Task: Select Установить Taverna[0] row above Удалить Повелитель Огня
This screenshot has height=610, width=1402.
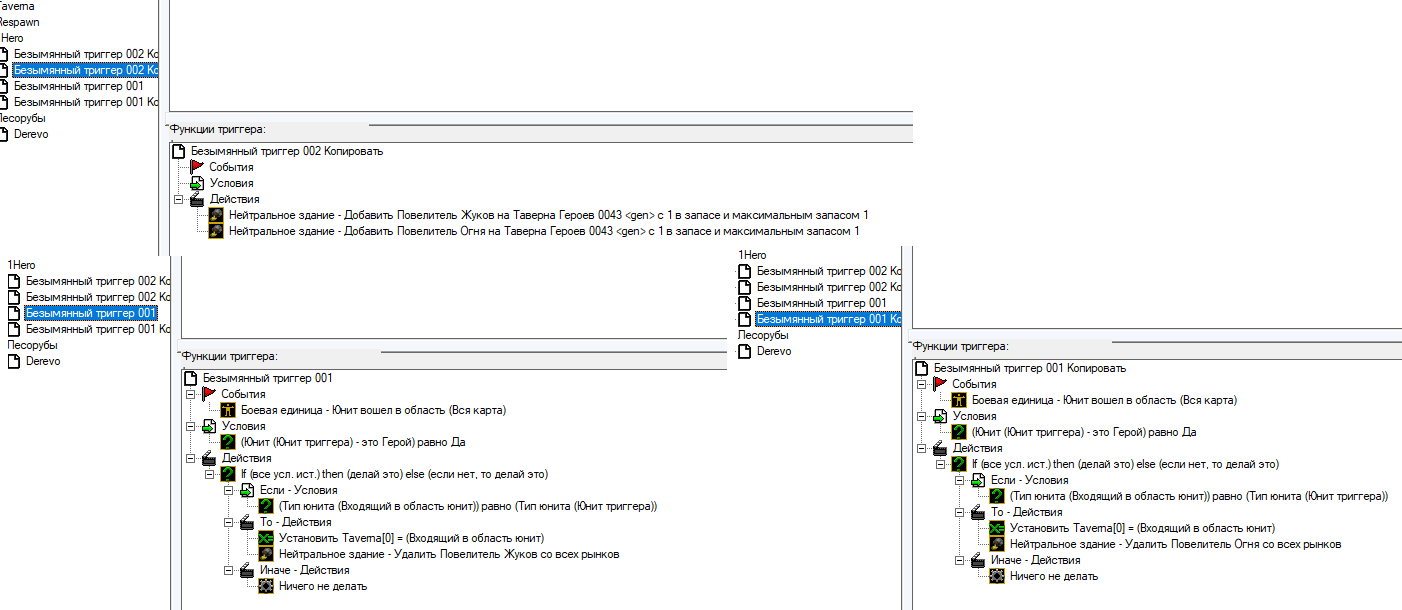Action: coord(1142,528)
